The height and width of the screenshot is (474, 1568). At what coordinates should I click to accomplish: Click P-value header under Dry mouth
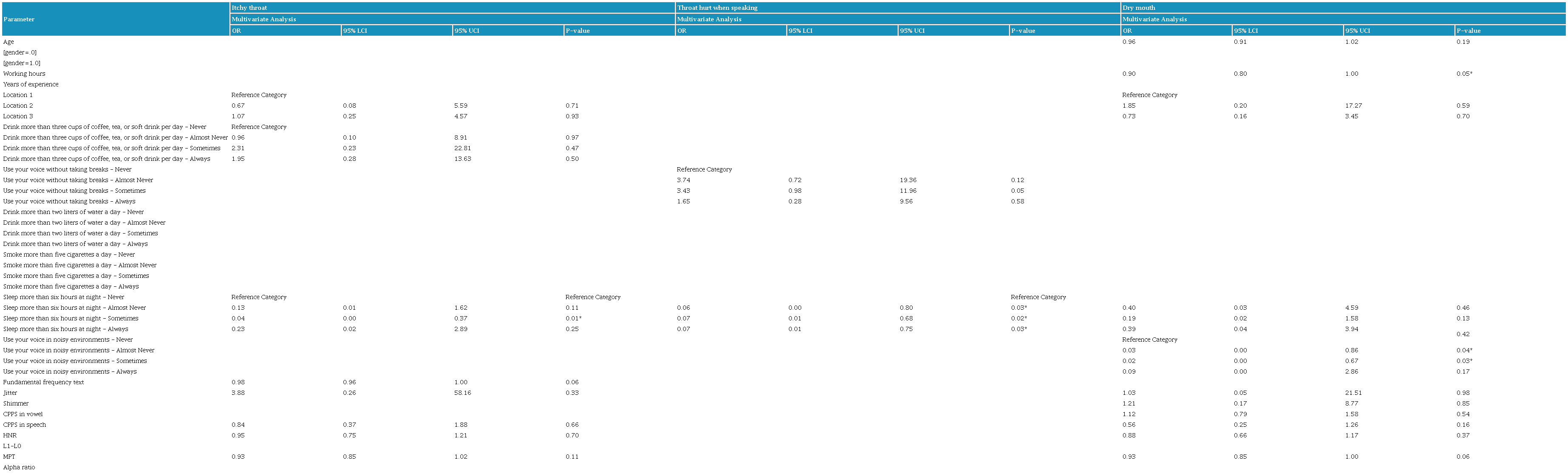pyautogui.click(x=1468, y=31)
